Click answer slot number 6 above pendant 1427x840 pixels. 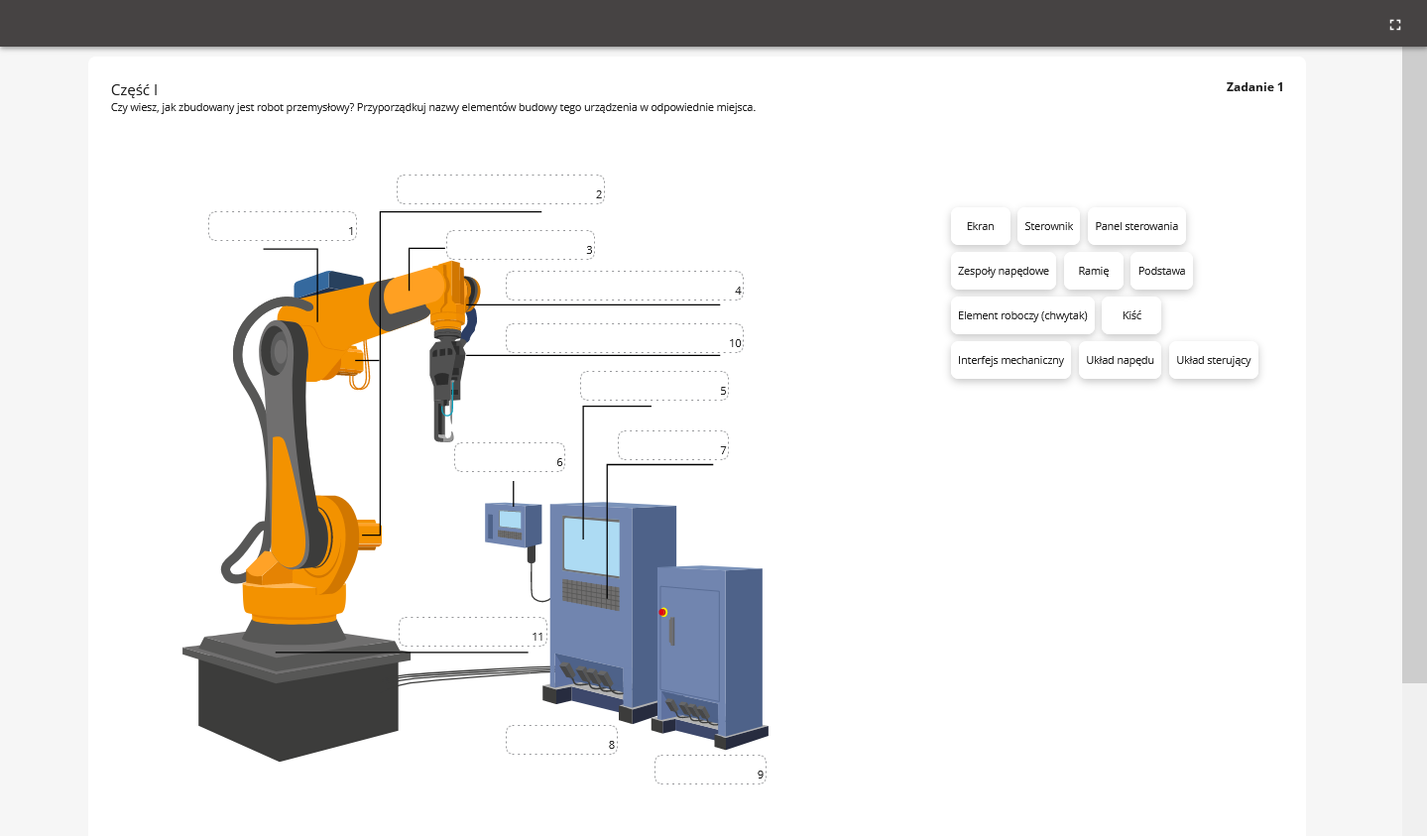click(x=509, y=457)
